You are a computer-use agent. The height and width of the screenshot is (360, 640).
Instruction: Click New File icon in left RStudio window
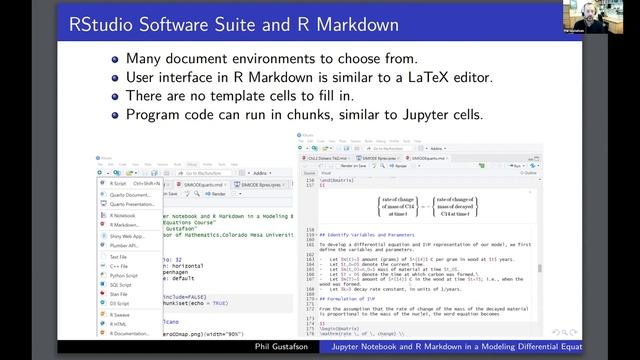click(100, 173)
